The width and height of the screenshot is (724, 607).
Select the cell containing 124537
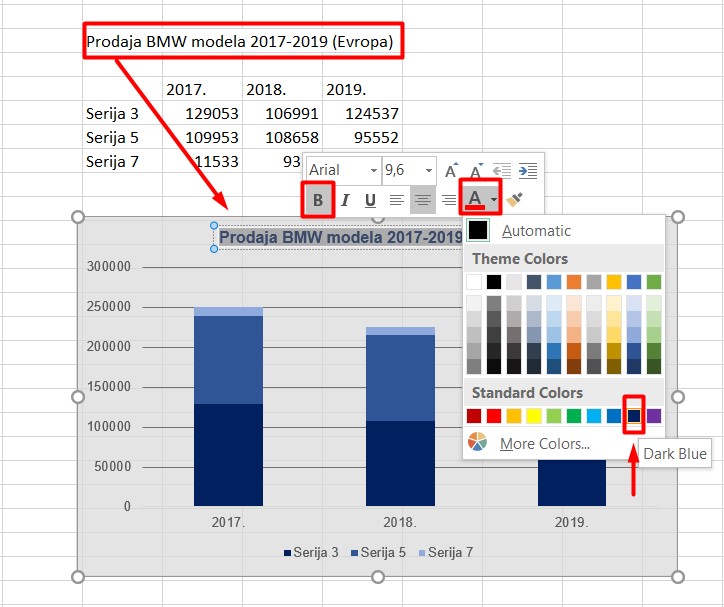(362, 113)
